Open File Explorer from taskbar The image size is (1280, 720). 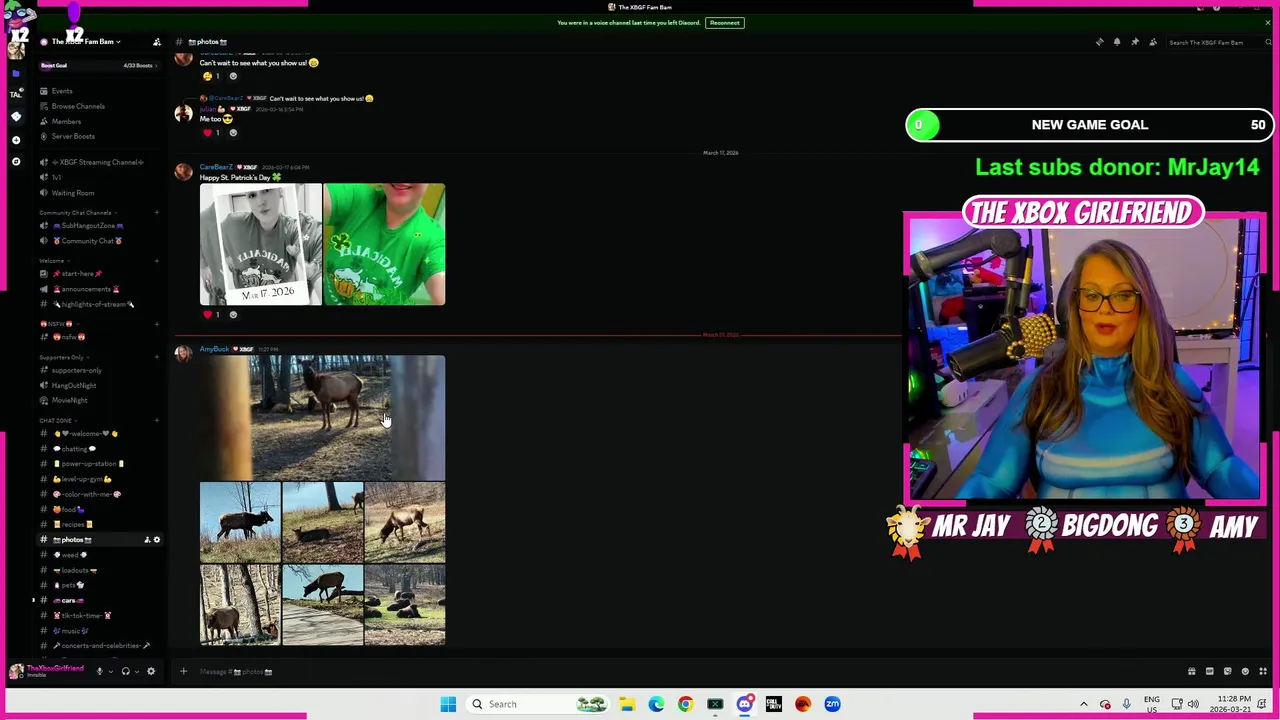pos(626,704)
